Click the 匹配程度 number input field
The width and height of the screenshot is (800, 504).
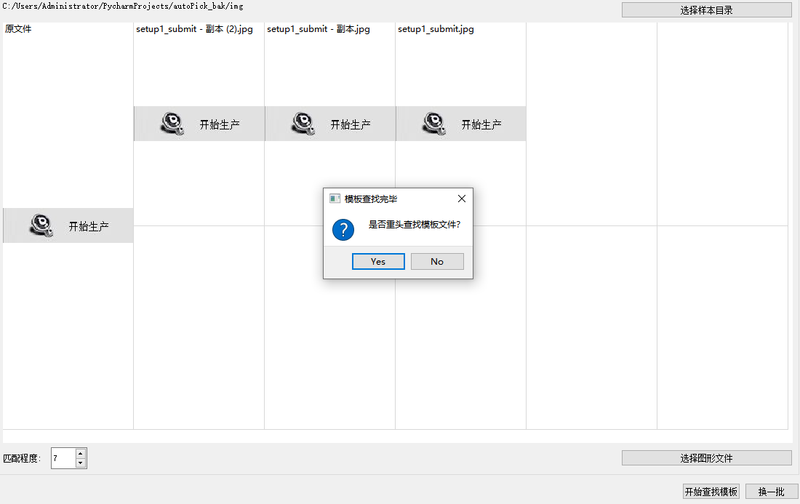63,458
